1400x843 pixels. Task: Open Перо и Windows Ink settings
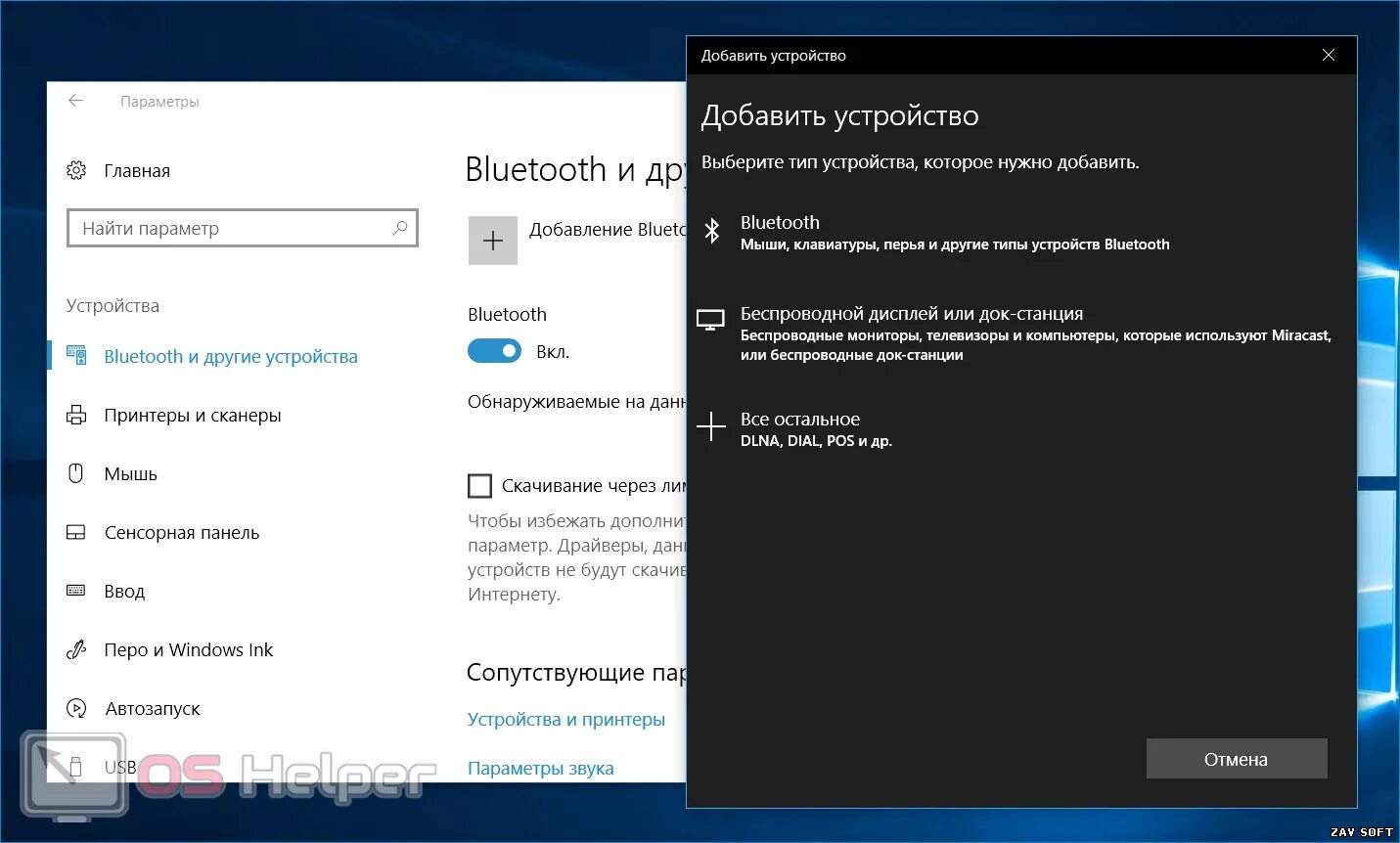point(189,649)
